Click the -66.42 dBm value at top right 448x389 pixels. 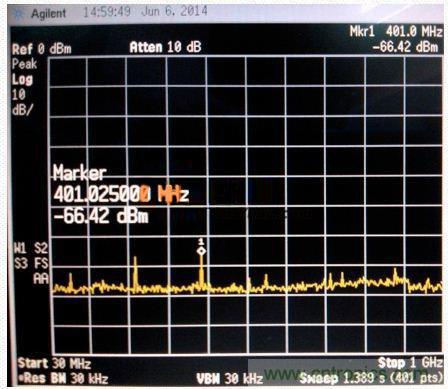(x=405, y=47)
